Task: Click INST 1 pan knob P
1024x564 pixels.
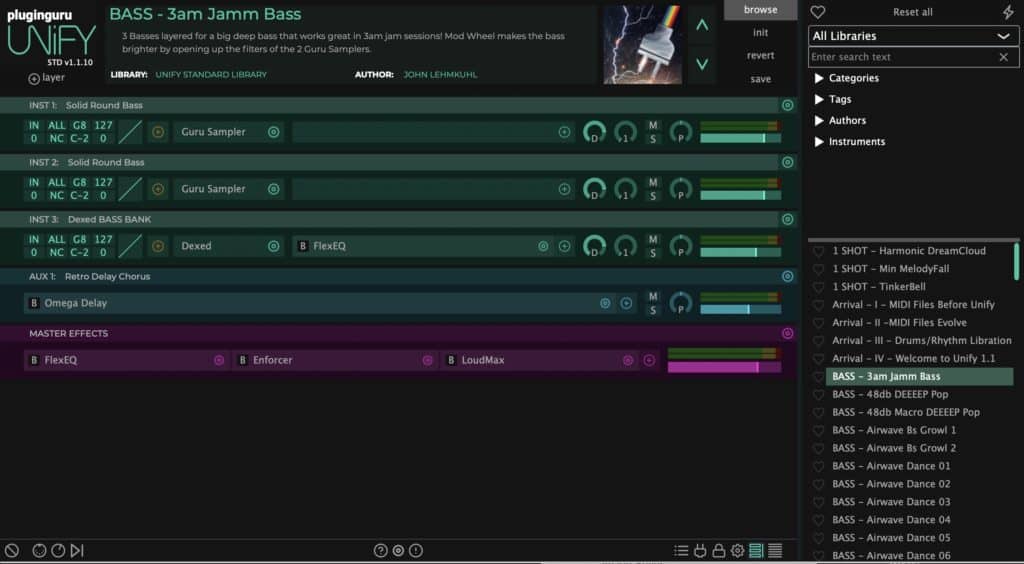Action: pos(681,132)
